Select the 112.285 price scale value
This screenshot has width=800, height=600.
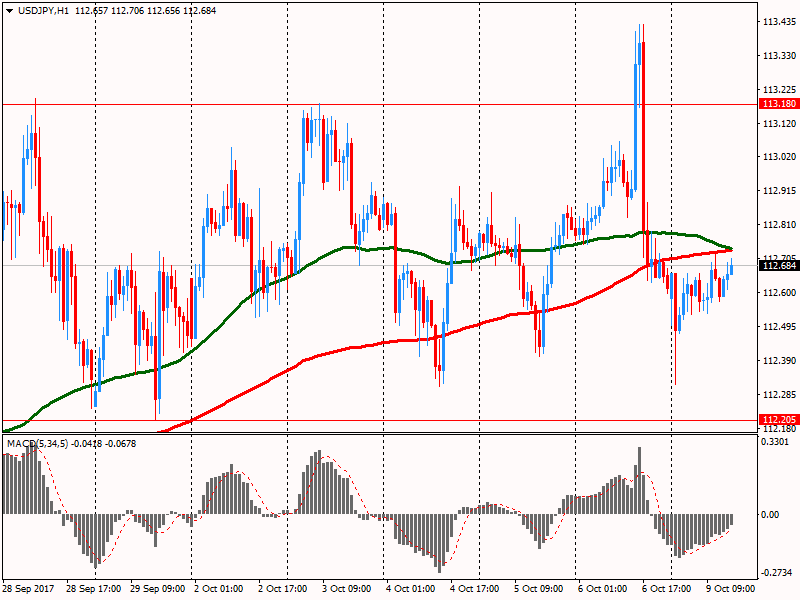coord(780,395)
